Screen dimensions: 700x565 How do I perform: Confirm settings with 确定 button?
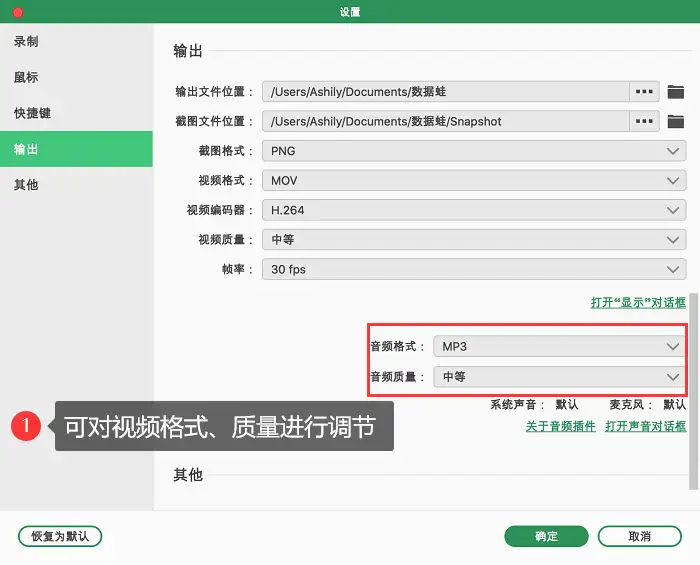(x=546, y=536)
